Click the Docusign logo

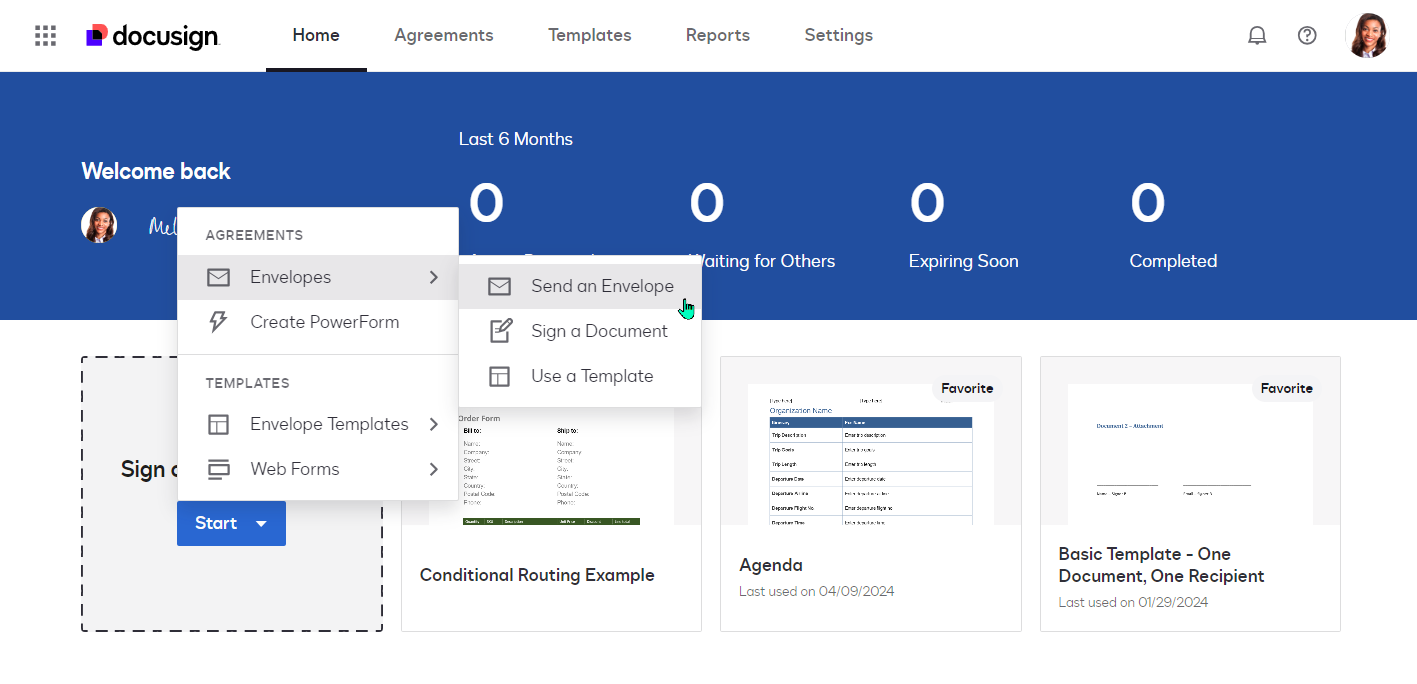coord(153,36)
